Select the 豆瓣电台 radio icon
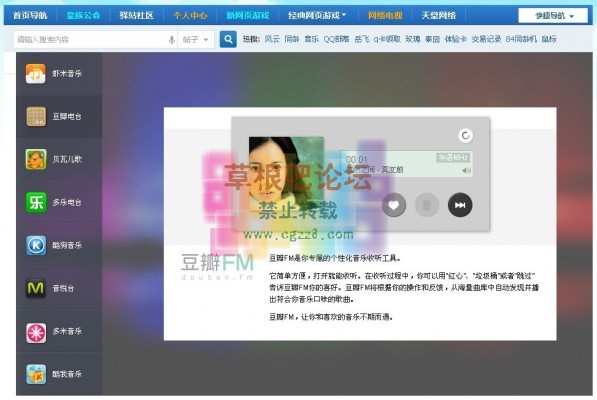This screenshot has width=597, height=400. point(36,116)
